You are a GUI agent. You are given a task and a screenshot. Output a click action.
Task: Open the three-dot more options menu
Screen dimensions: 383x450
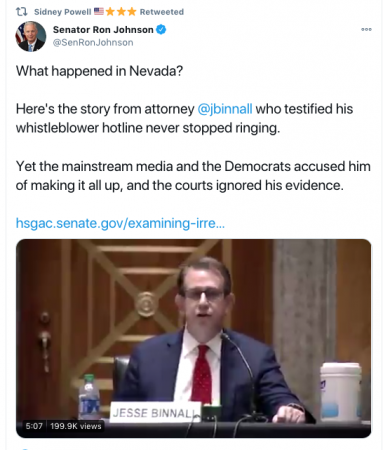coord(366,29)
